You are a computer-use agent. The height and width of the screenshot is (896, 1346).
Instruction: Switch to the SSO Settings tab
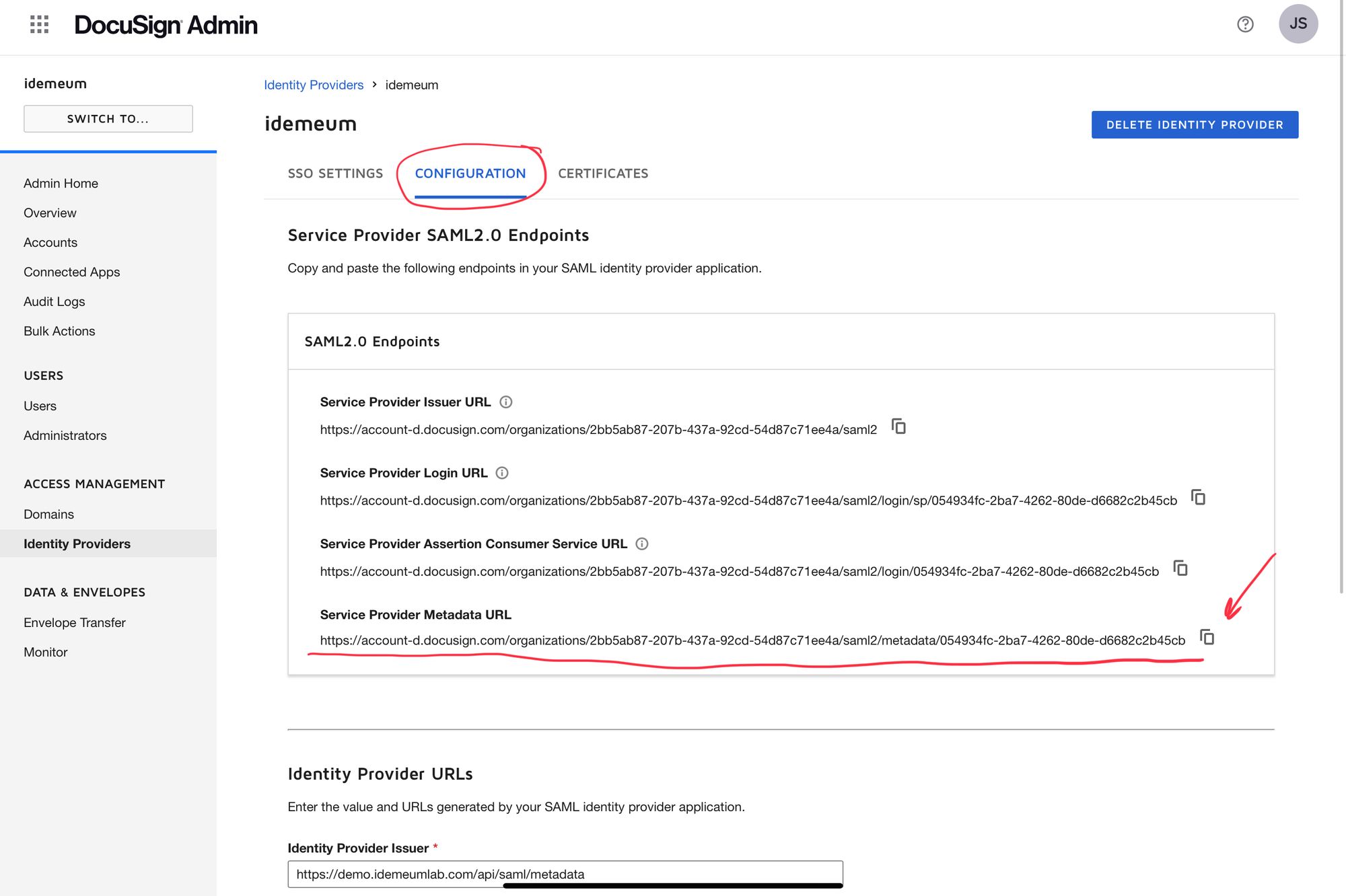point(335,174)
